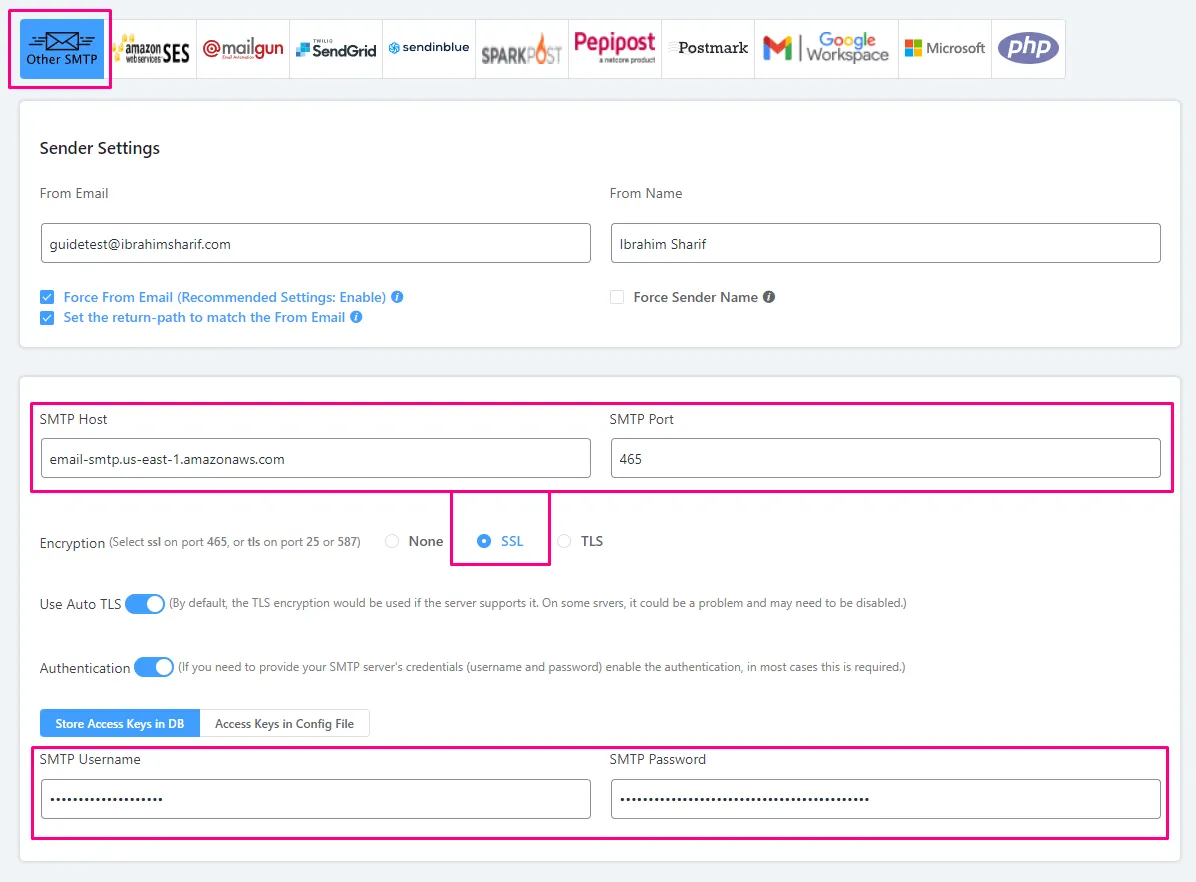This screenshot has height=882, width=1196.
Task: Click the Sender Settings heading
Action: (100, 148)
